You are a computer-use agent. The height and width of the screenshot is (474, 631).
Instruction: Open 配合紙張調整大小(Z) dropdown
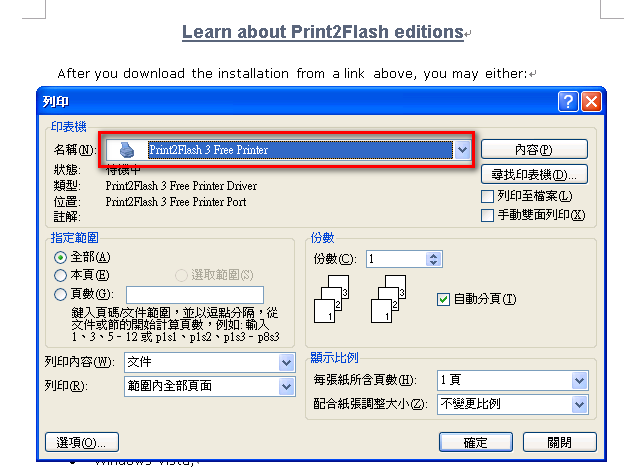tap(579, 404)
